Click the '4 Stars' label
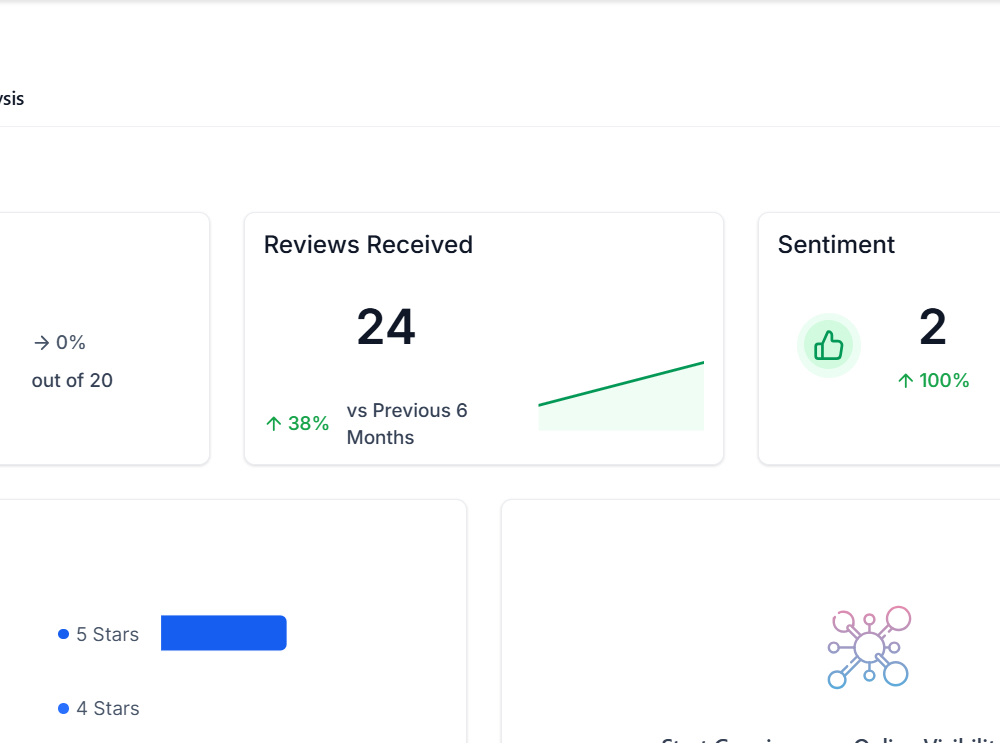Screen dimensions: 1000x750 pos(107,709)
